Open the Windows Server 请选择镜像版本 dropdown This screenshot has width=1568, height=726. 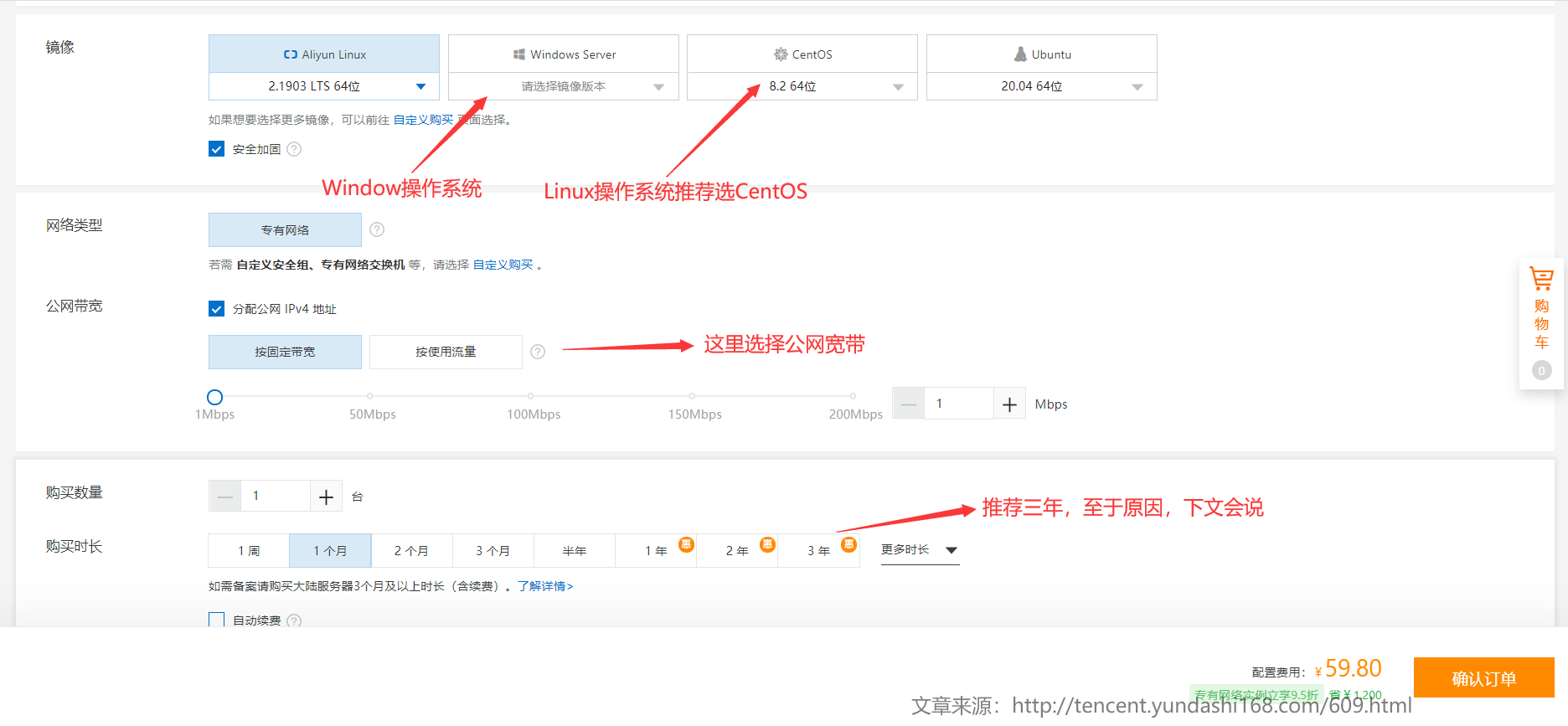pos(564,86)
